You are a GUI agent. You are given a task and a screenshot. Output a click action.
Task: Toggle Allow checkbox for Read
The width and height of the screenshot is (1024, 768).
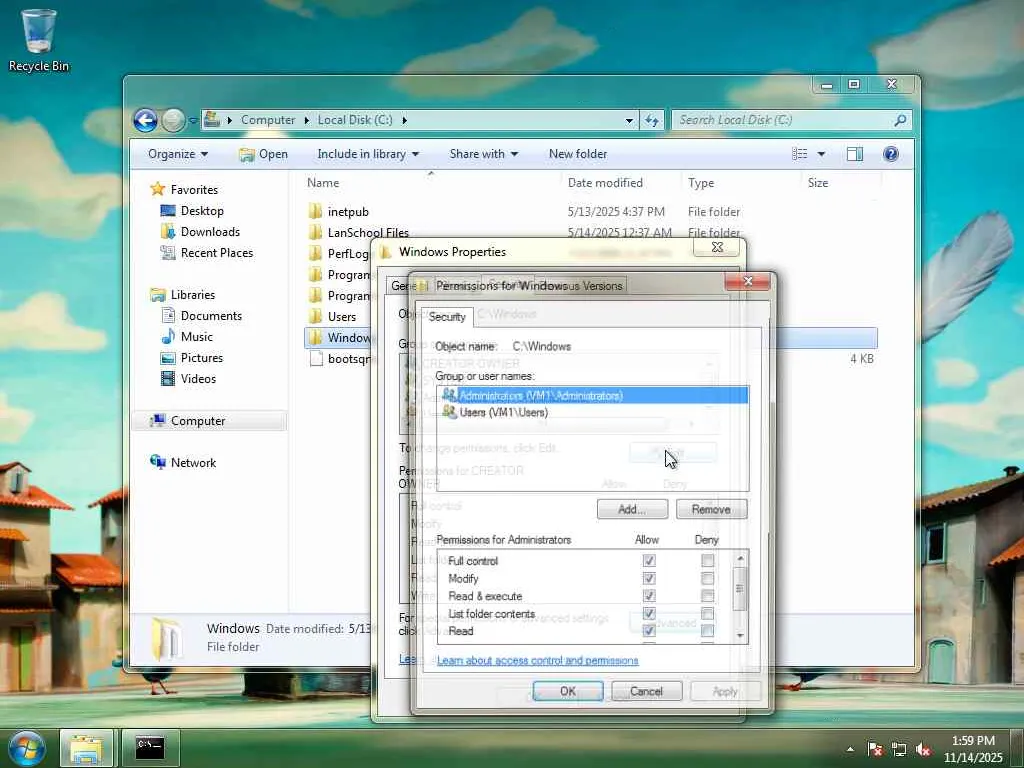(648, 631)
